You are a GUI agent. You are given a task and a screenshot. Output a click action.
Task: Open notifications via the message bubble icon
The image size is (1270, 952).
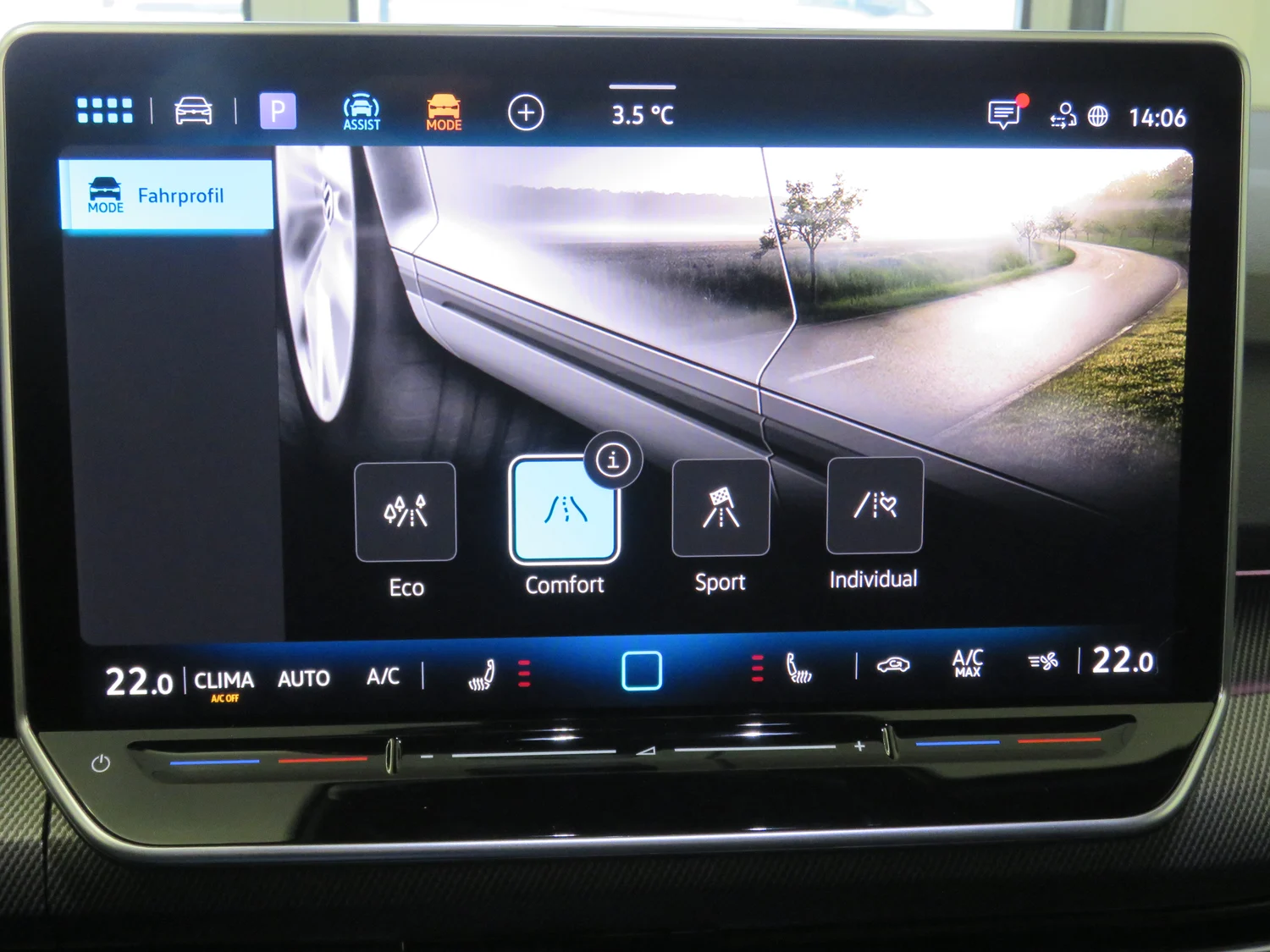(x=1005, y=112)
